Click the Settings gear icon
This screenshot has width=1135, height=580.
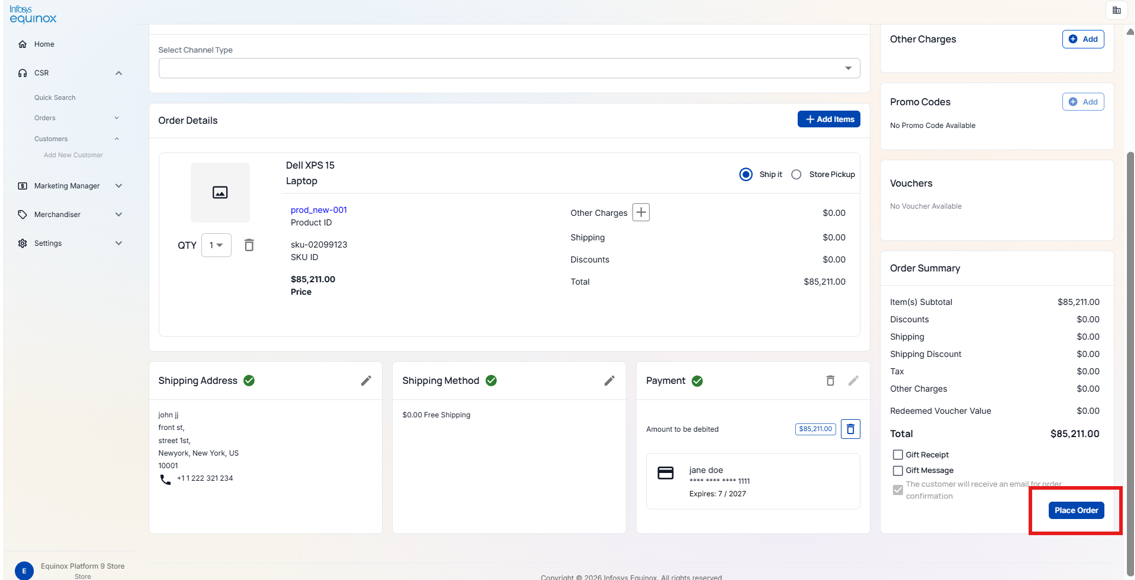22,243
